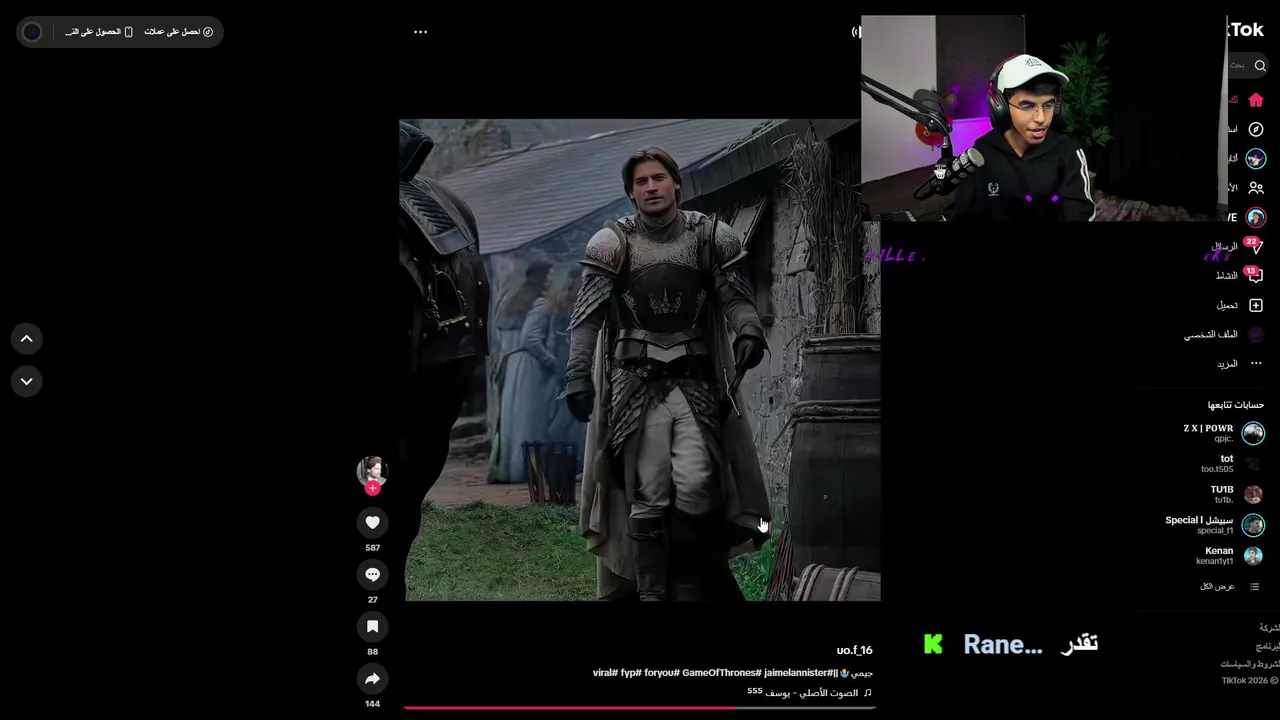Open the following-avatar icon in sidebar
This screenshot has width=1280, height=720.
pyautogui.click(x=1256, y=158)
